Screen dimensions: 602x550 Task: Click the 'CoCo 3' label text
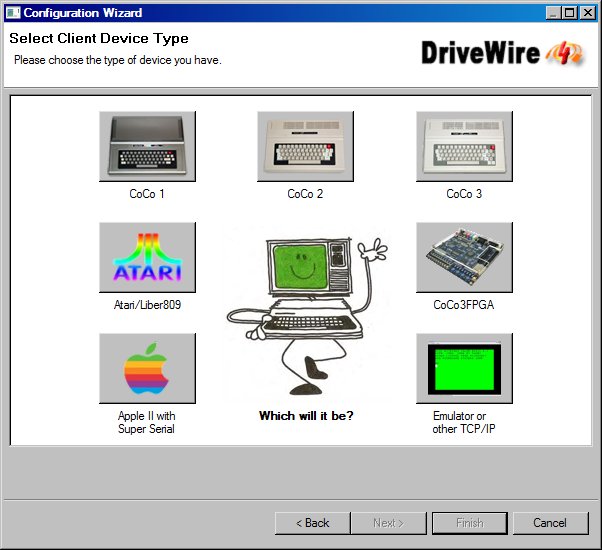coord(464,194)
